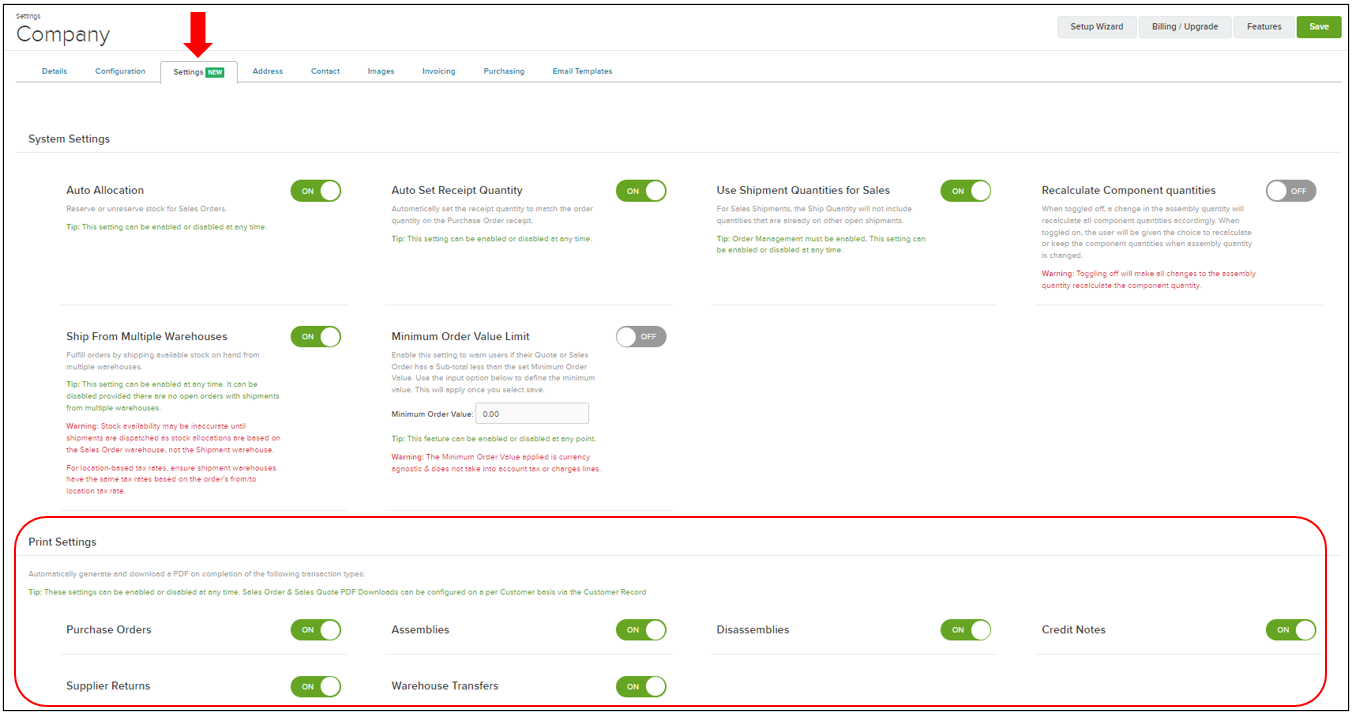This screenshot has width=1352, height=715.
Task: Click the Minimum Order Value input field
Action: coord(532,413)
